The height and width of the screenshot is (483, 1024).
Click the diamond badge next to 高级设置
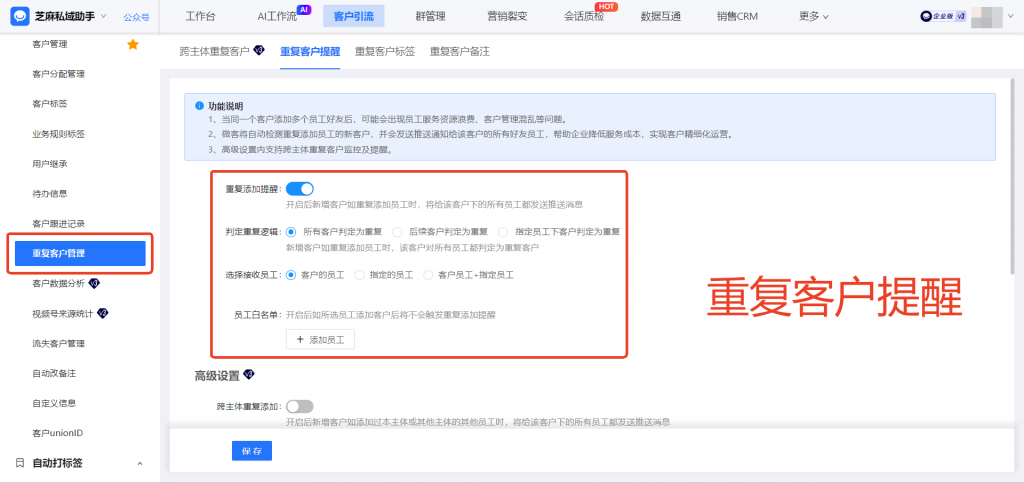pyautogui.click(x=248, y=375)
